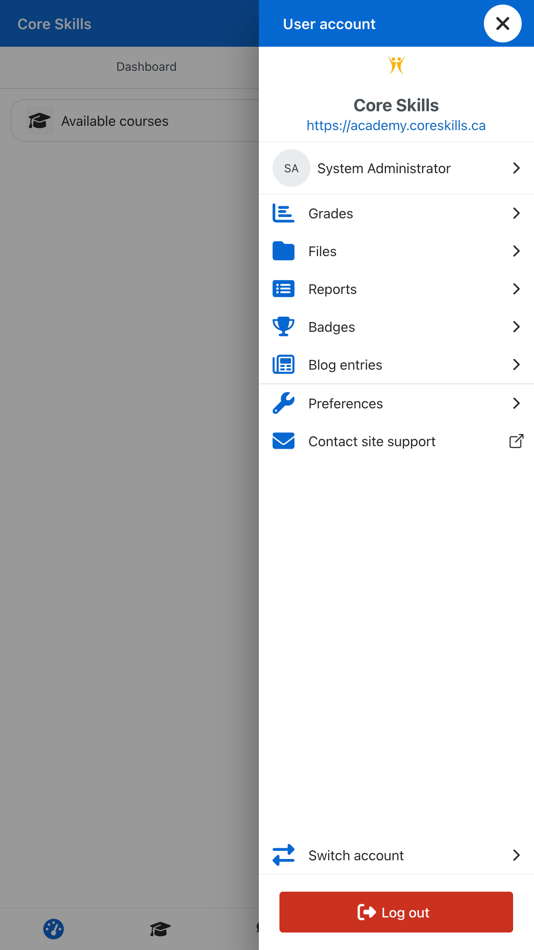534x950 pixels.
Task: Expand the Blog entries chevron
Action: [516, 365]
